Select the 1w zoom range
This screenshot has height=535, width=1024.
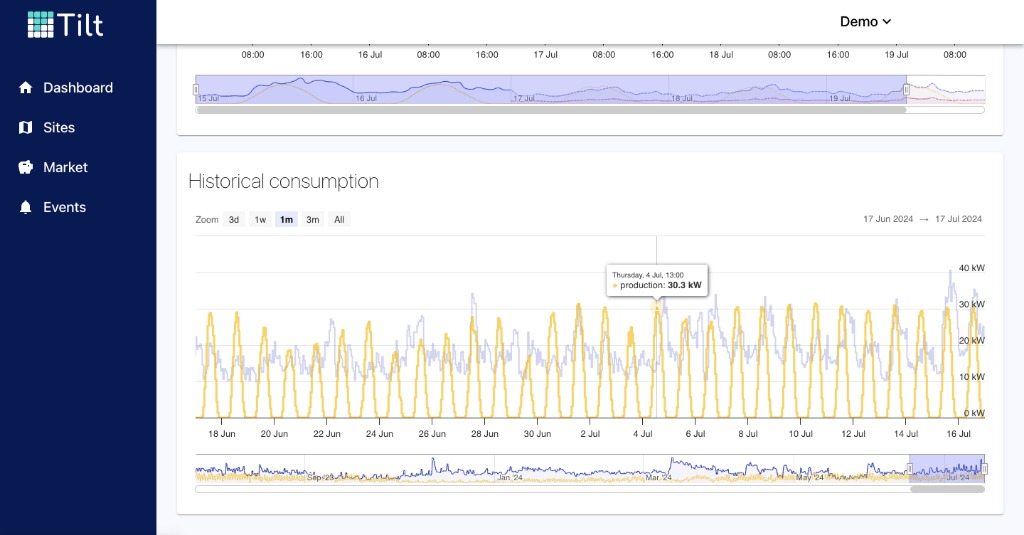(x=260, y=220)
